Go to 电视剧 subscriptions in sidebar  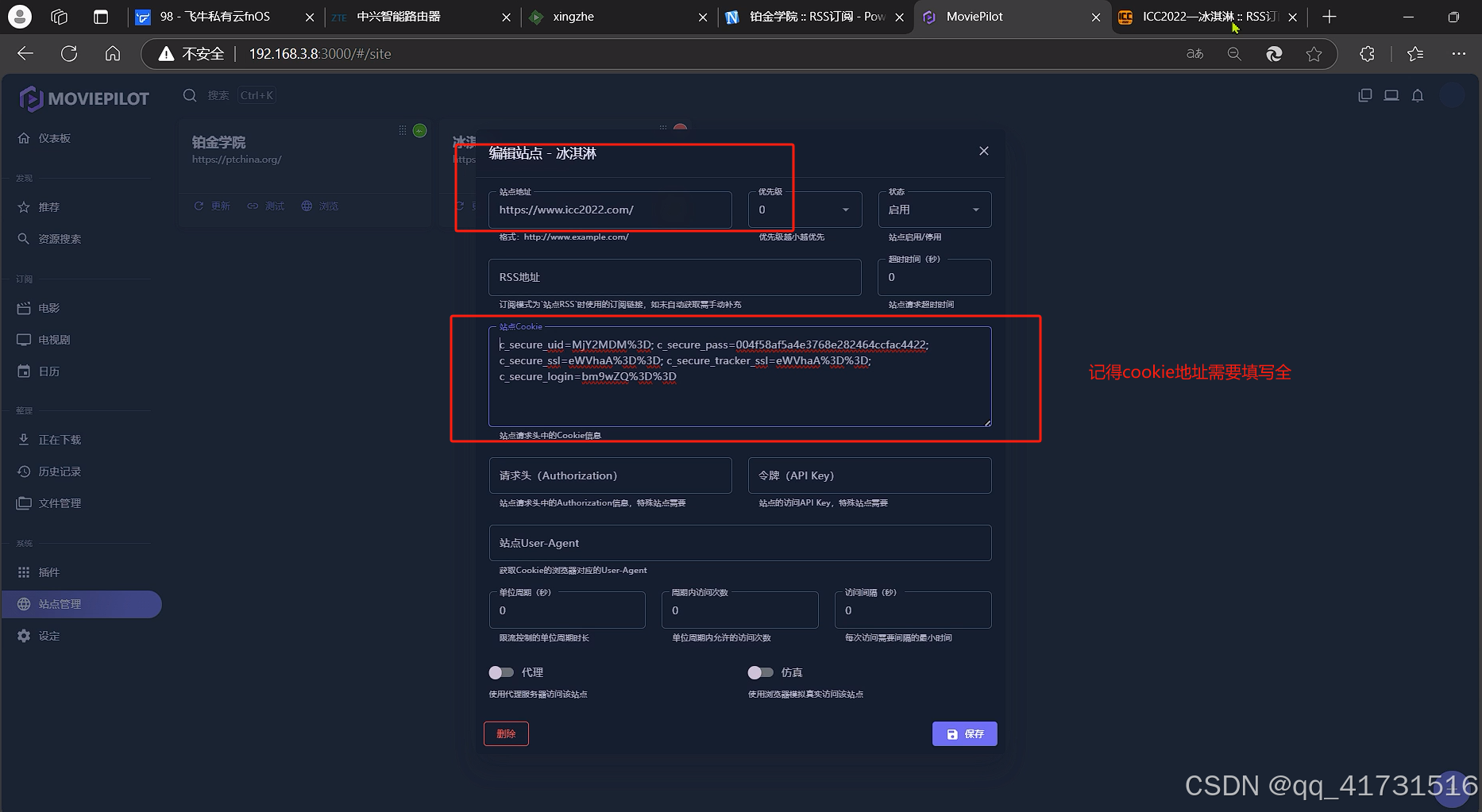coord(44,340)
